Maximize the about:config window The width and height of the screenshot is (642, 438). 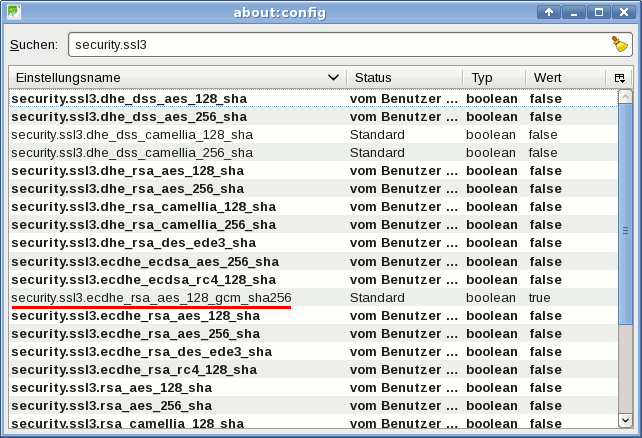coord(599,12)
